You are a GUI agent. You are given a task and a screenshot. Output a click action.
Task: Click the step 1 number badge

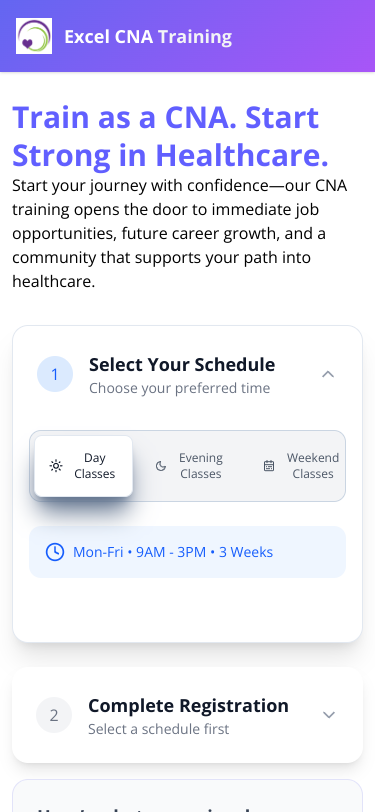tap(55, 374)
